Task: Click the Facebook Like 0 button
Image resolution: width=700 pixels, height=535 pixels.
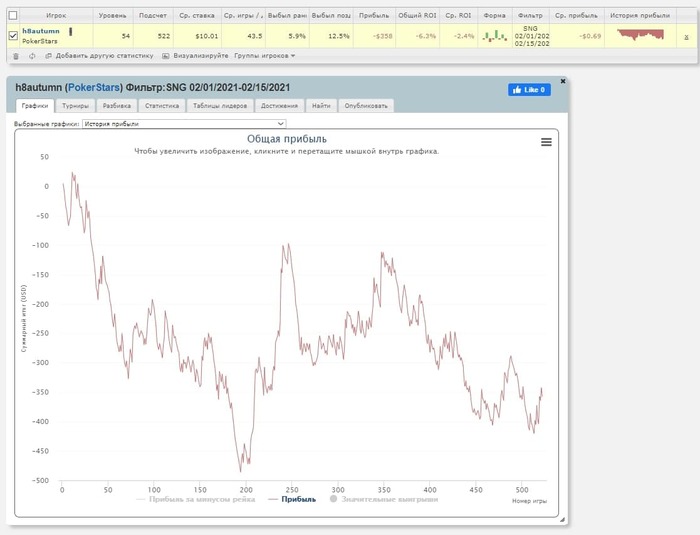Action: point(529,90)
